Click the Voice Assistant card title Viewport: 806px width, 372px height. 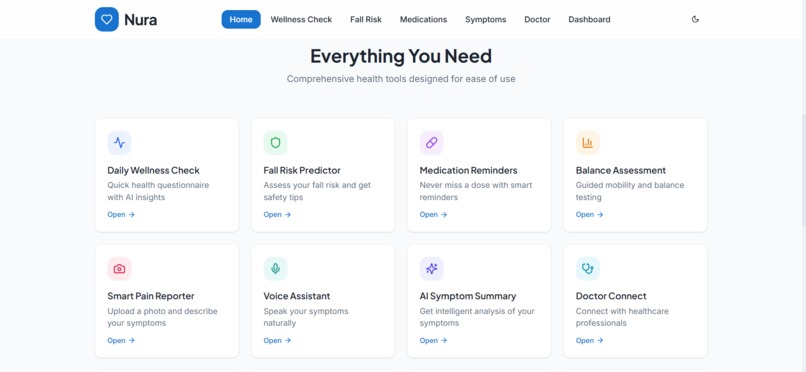pos(297,296)
